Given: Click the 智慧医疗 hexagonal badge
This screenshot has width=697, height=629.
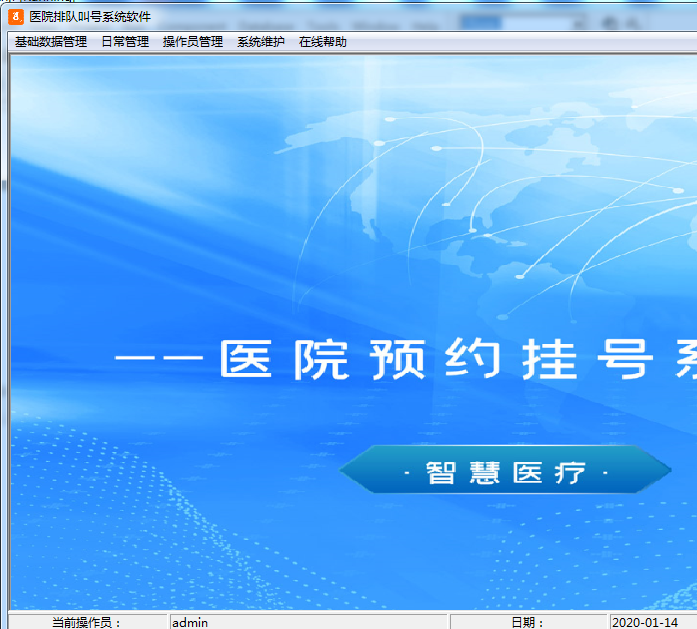Looking at the screenshot, I should (x=505, y=472).
